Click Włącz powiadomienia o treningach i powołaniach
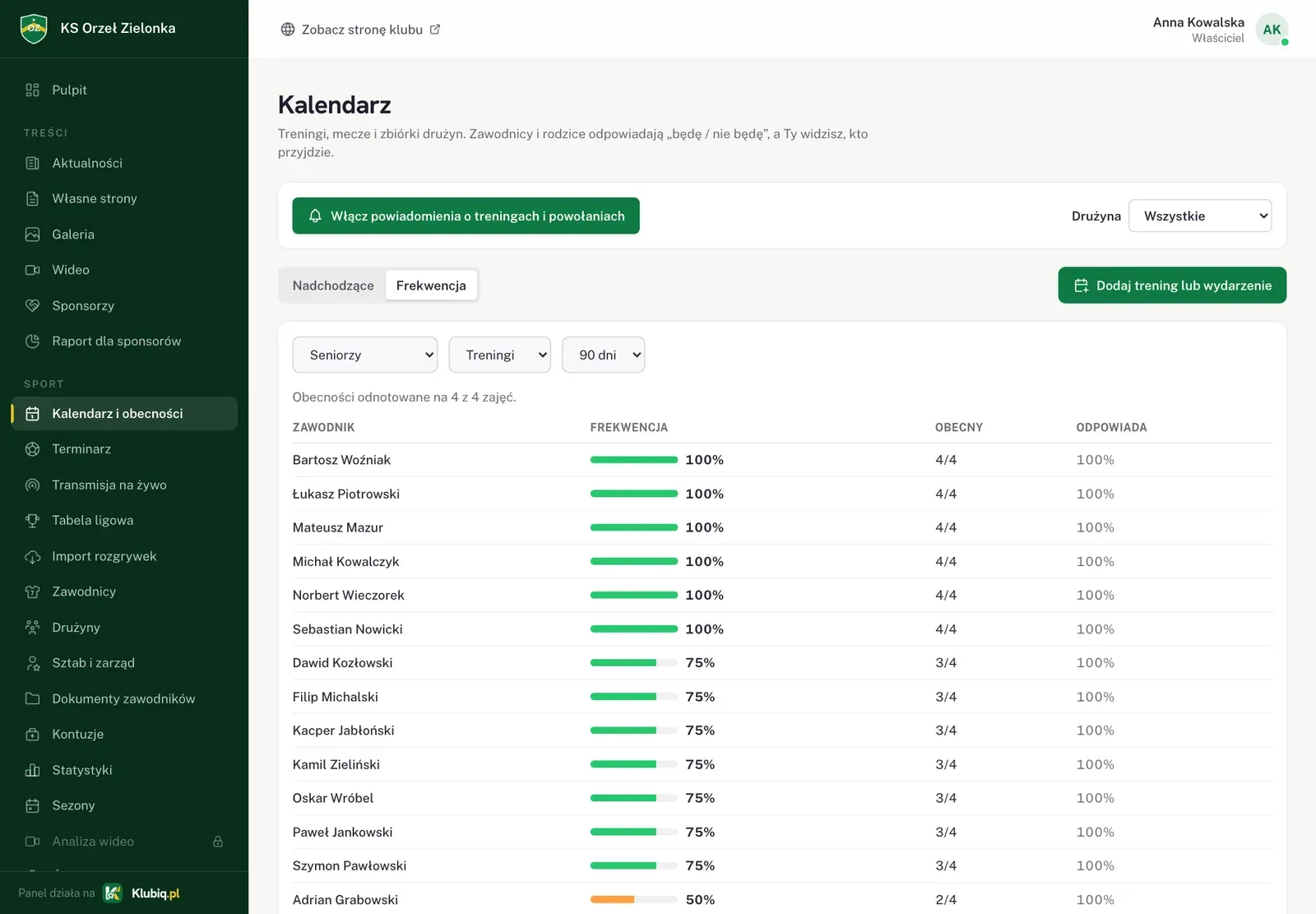This screenshot has height=914, width=1316. 466,216
